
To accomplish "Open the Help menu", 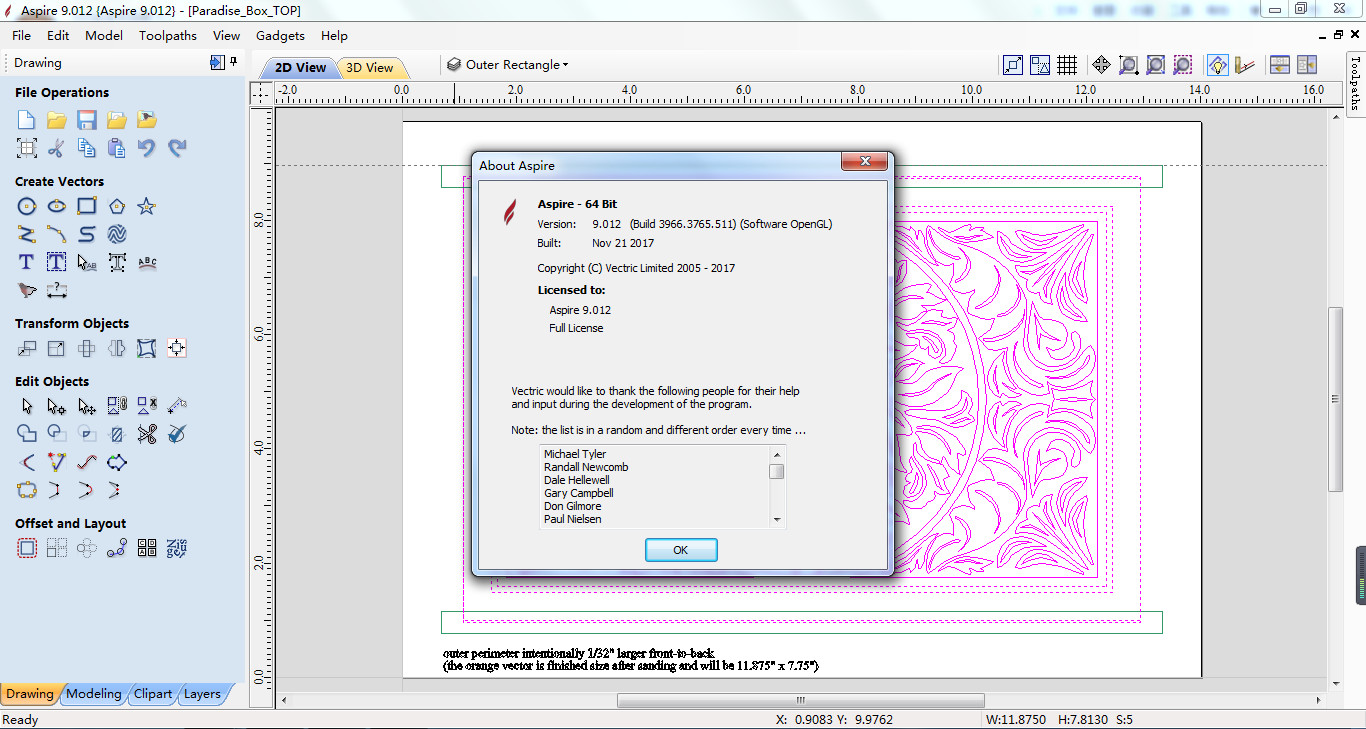I will [x=334, y=36].
